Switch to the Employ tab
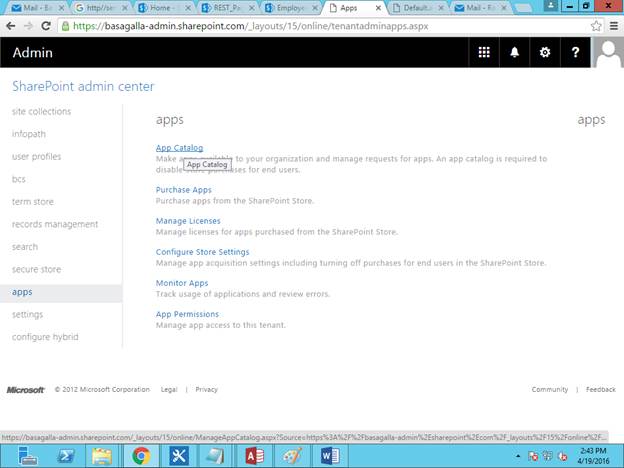 [x=292, y=8]
